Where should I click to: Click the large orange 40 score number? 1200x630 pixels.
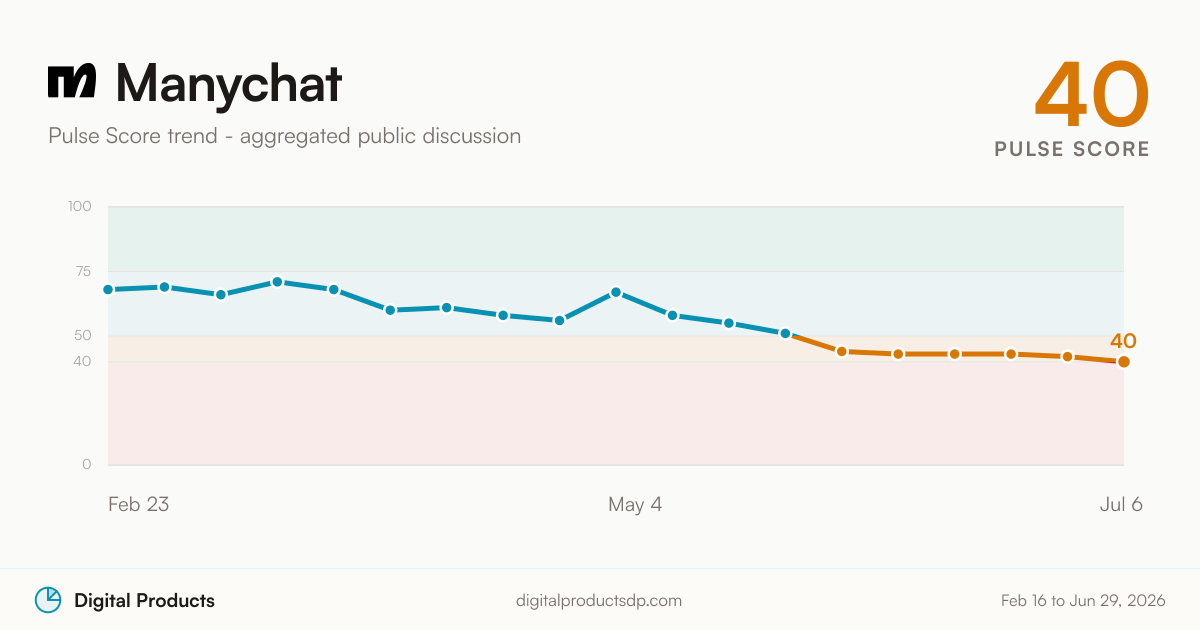(x=1092, y=95)
